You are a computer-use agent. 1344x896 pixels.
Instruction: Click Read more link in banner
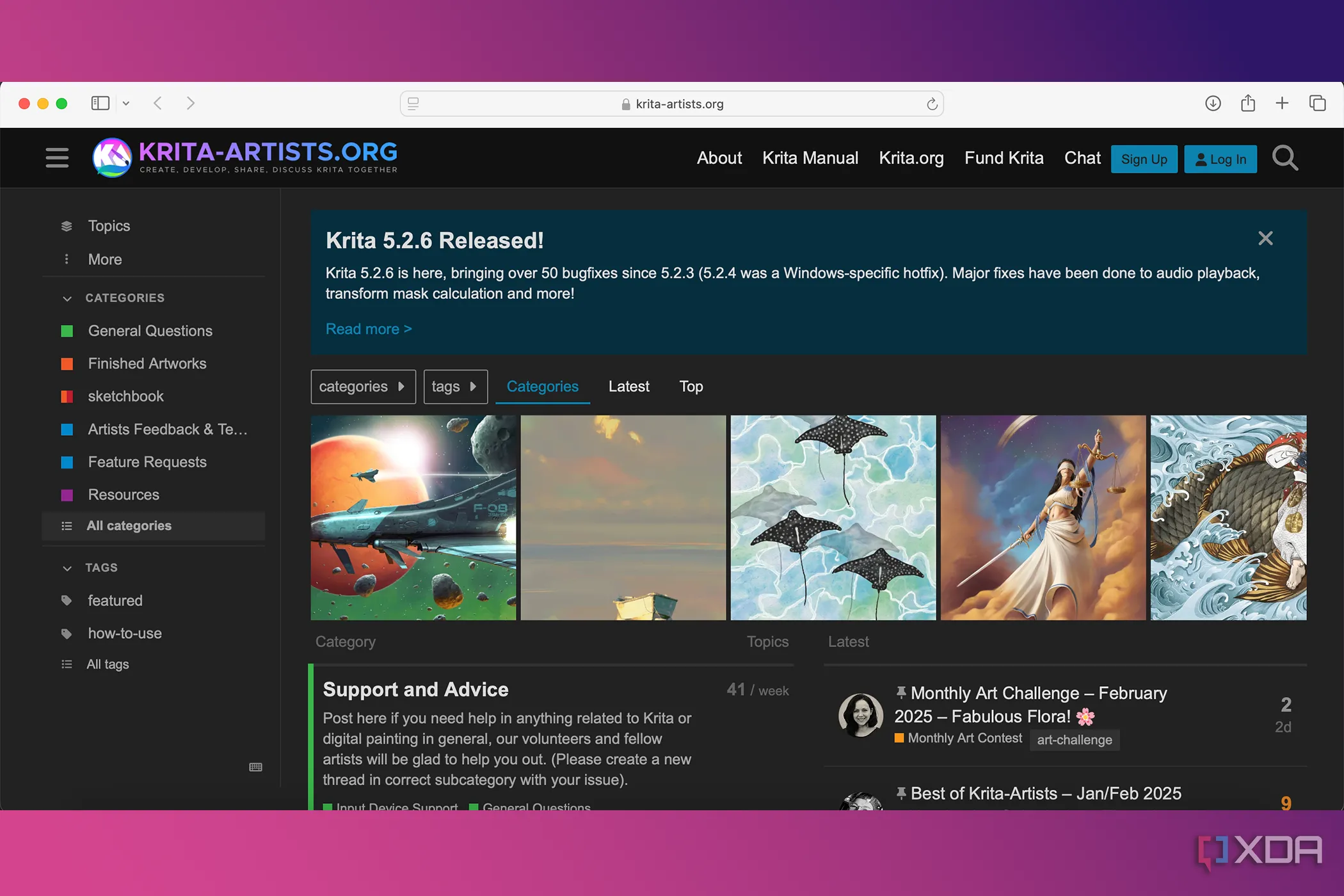369,329
